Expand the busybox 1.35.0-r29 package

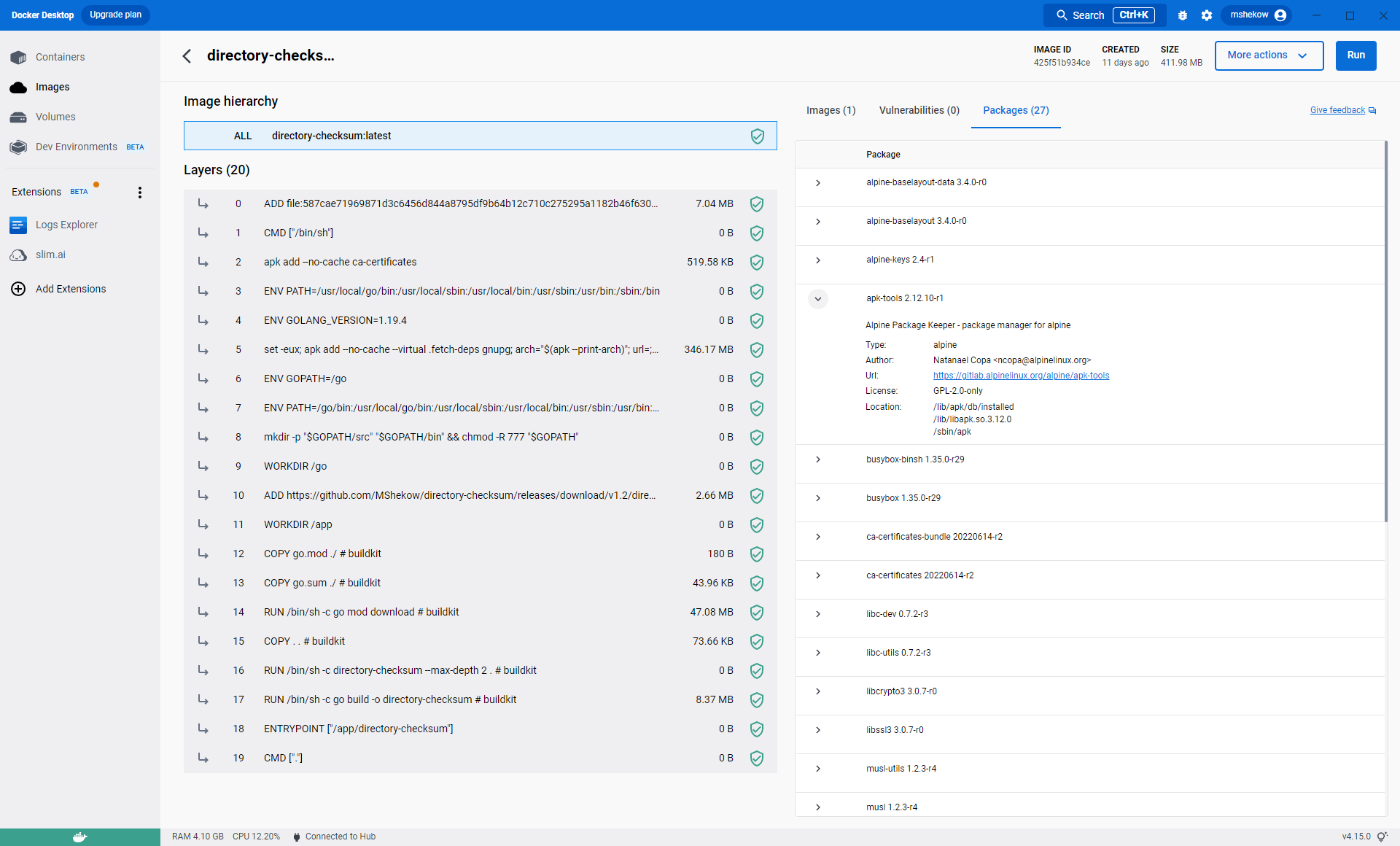pos(818,498)
